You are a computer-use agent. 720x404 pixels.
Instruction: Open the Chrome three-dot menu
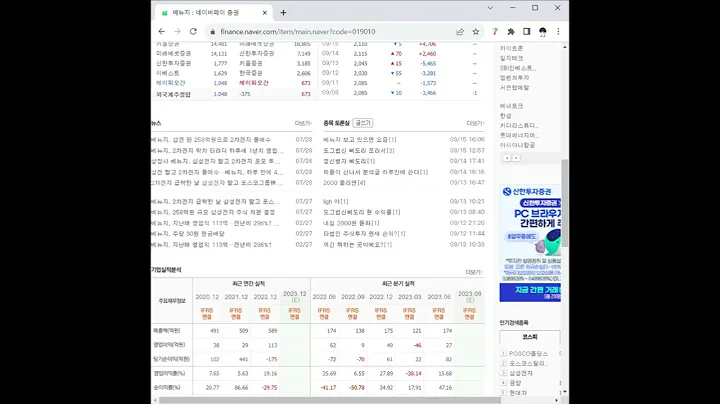[558, 32]
